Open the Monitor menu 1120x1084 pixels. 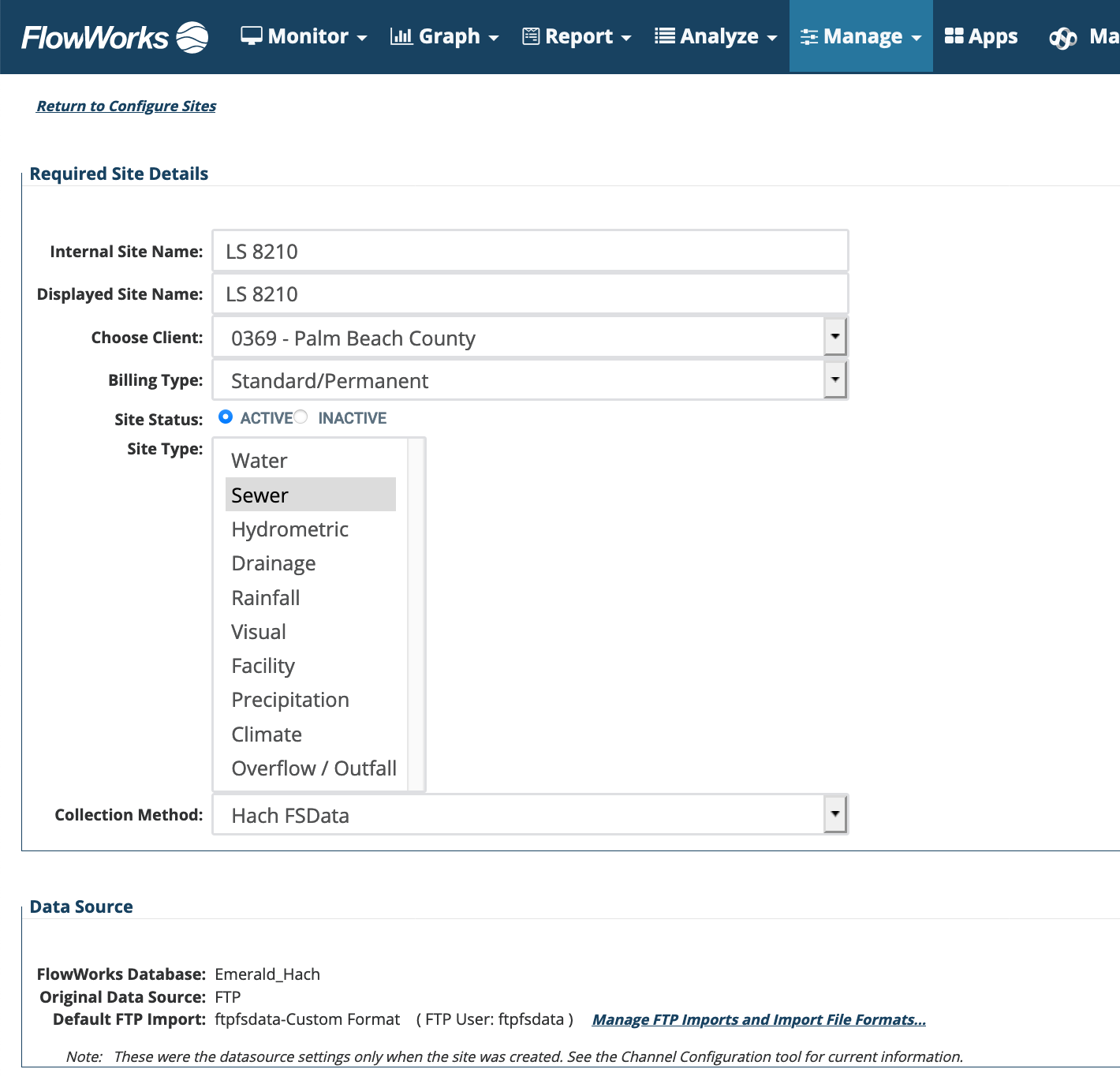304,36
